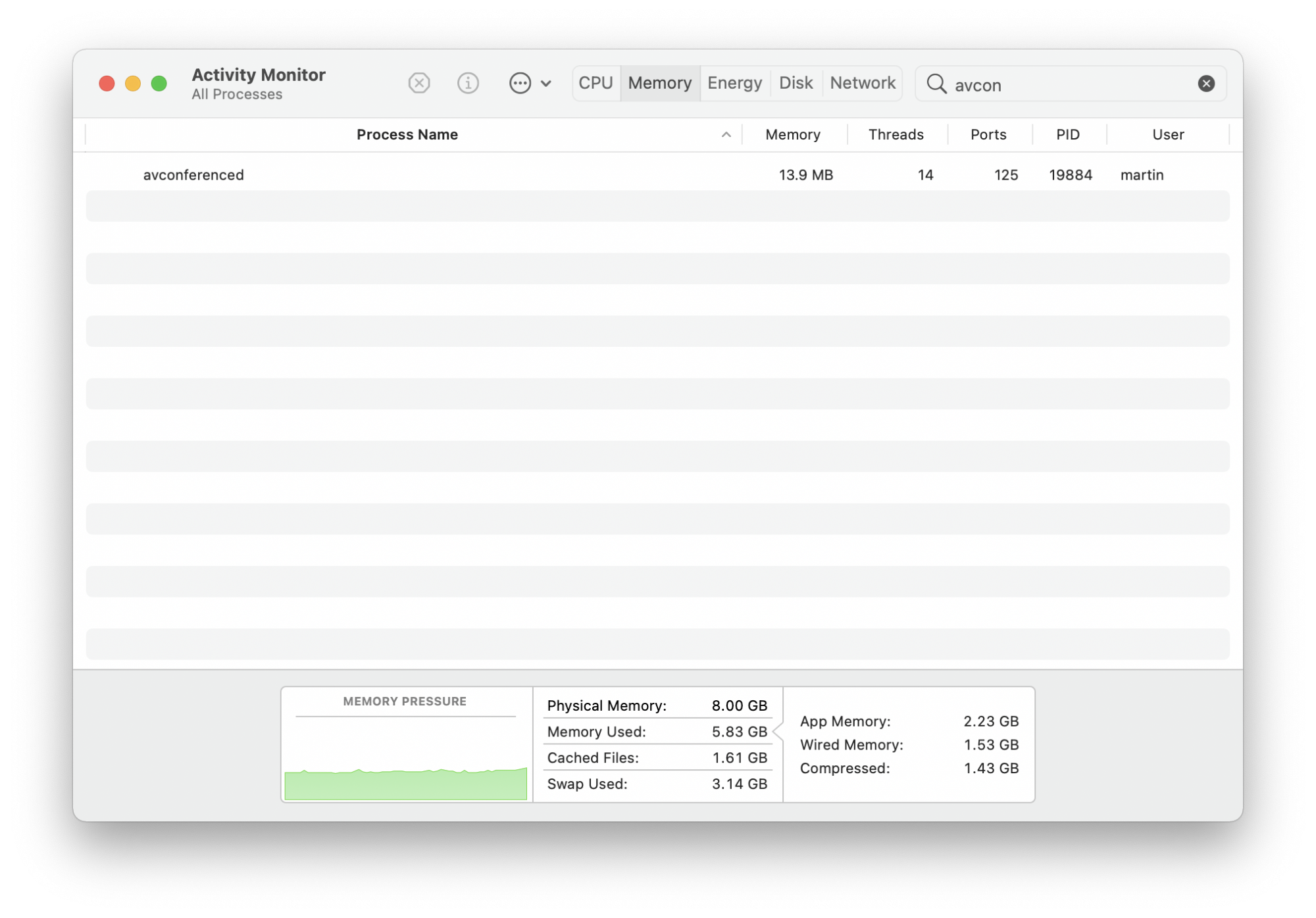Open the ellipsis actions menu icon
Image resolution: width=1316 pixels, height=918 pixels.
pos(520,83)
